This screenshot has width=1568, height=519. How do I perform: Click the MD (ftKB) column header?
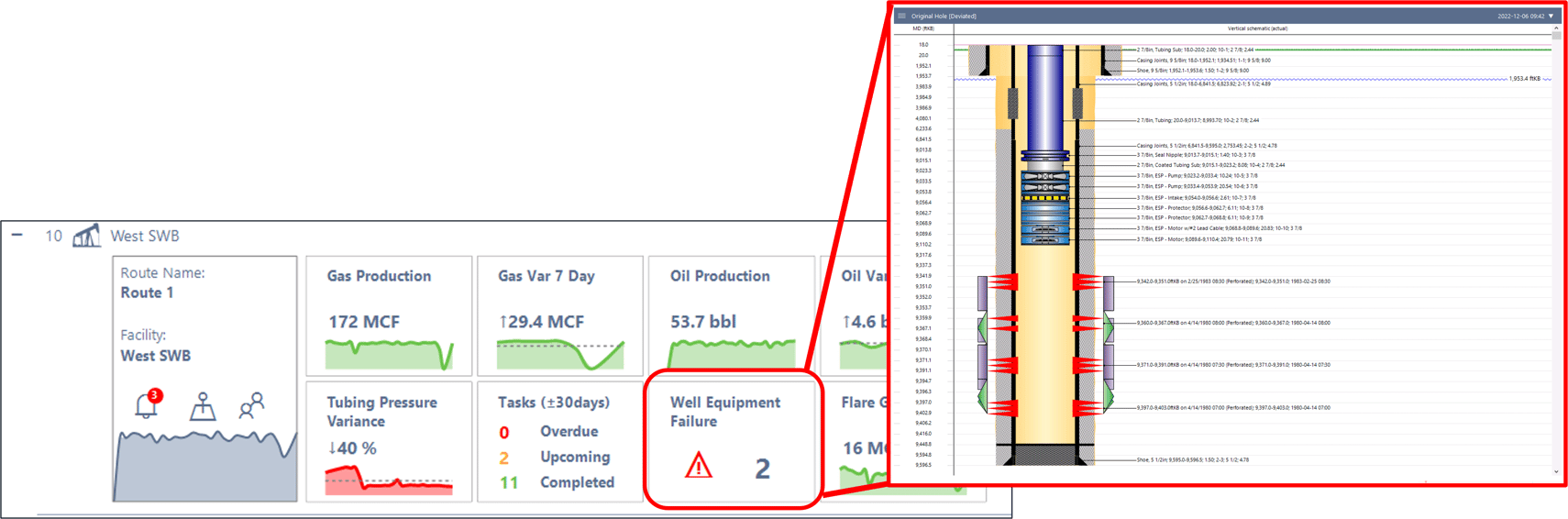[922, 28]
